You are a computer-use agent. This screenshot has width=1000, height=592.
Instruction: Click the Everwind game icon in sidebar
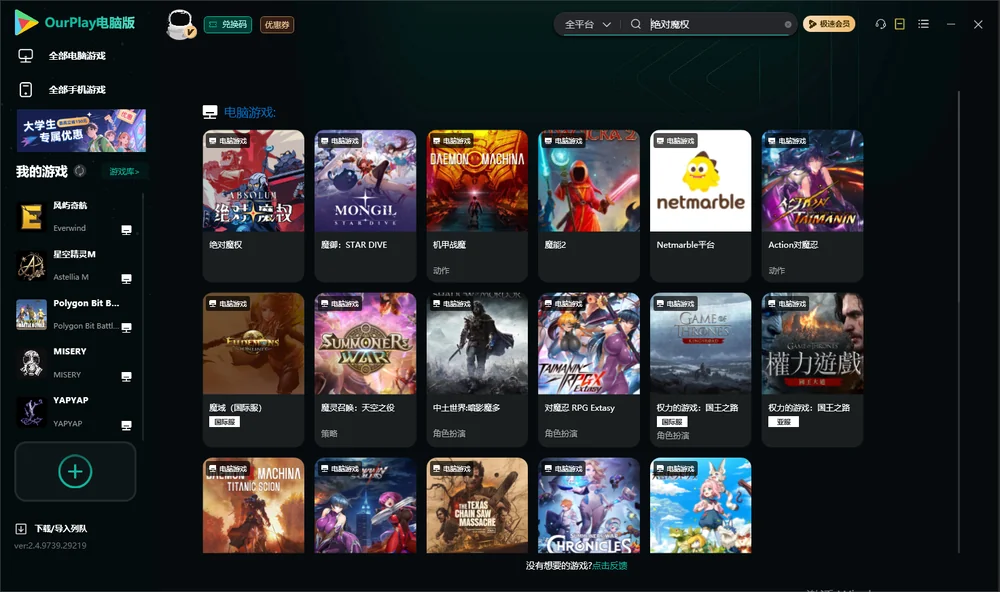(x=31, y=216)
